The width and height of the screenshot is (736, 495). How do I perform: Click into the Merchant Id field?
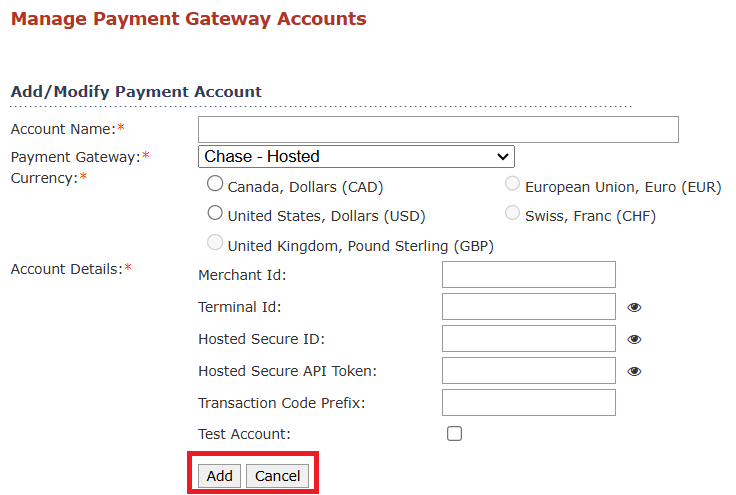529,274
